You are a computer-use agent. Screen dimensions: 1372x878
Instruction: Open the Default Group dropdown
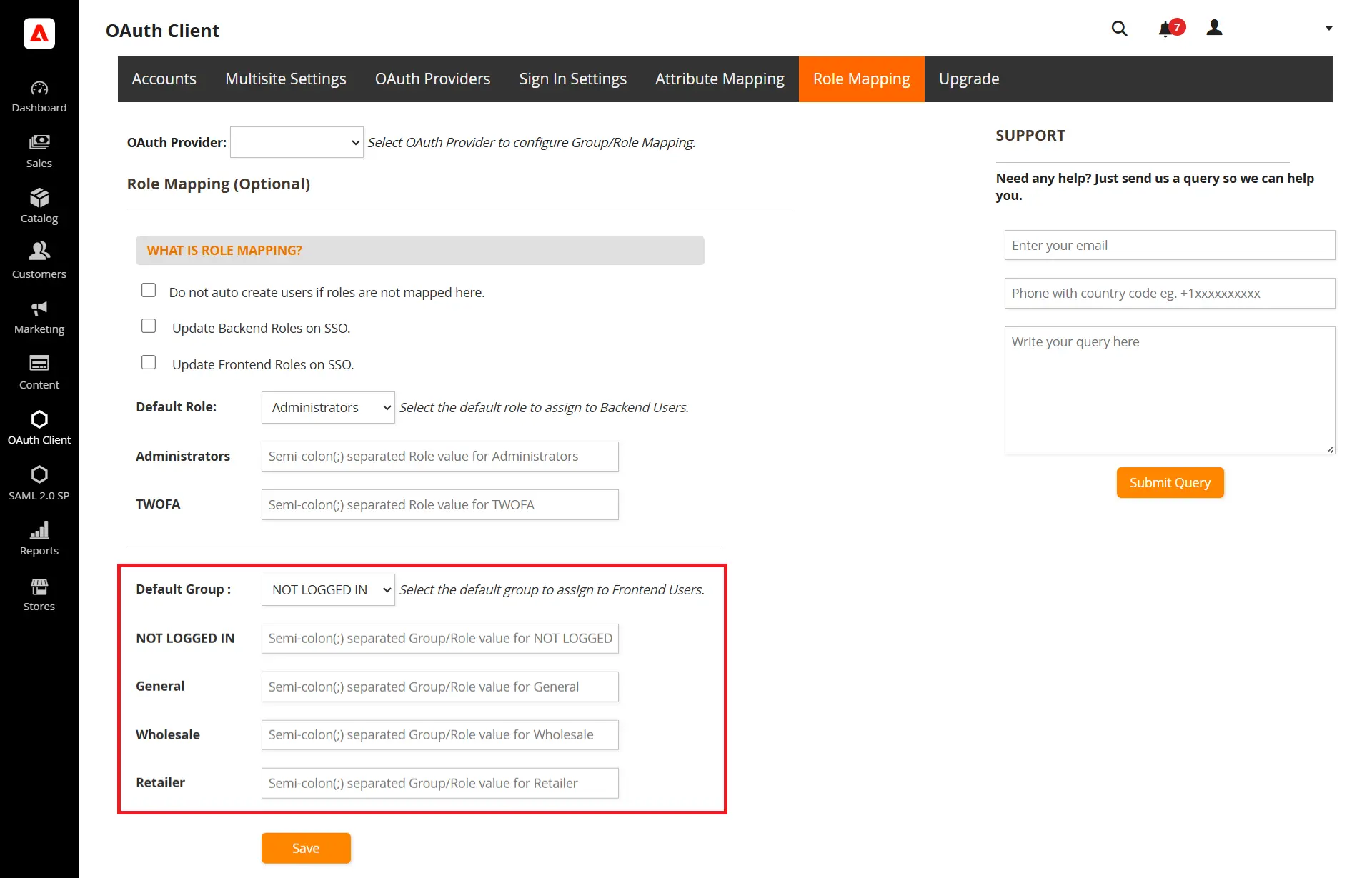328,589
